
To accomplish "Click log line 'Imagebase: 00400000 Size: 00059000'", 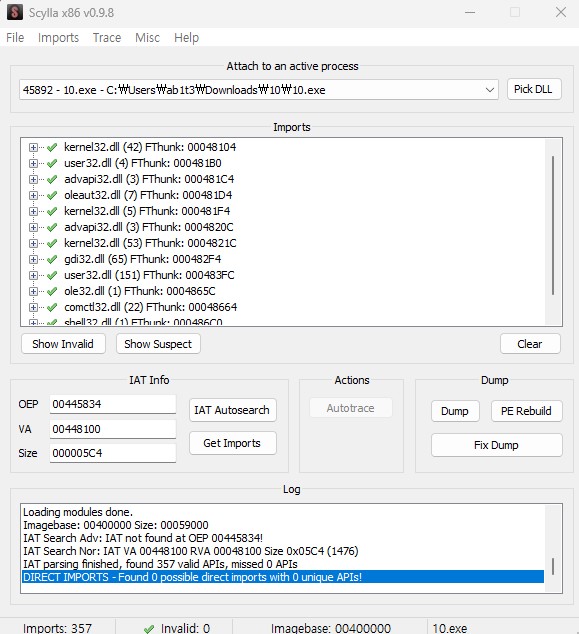I will (x=116, y=525).
